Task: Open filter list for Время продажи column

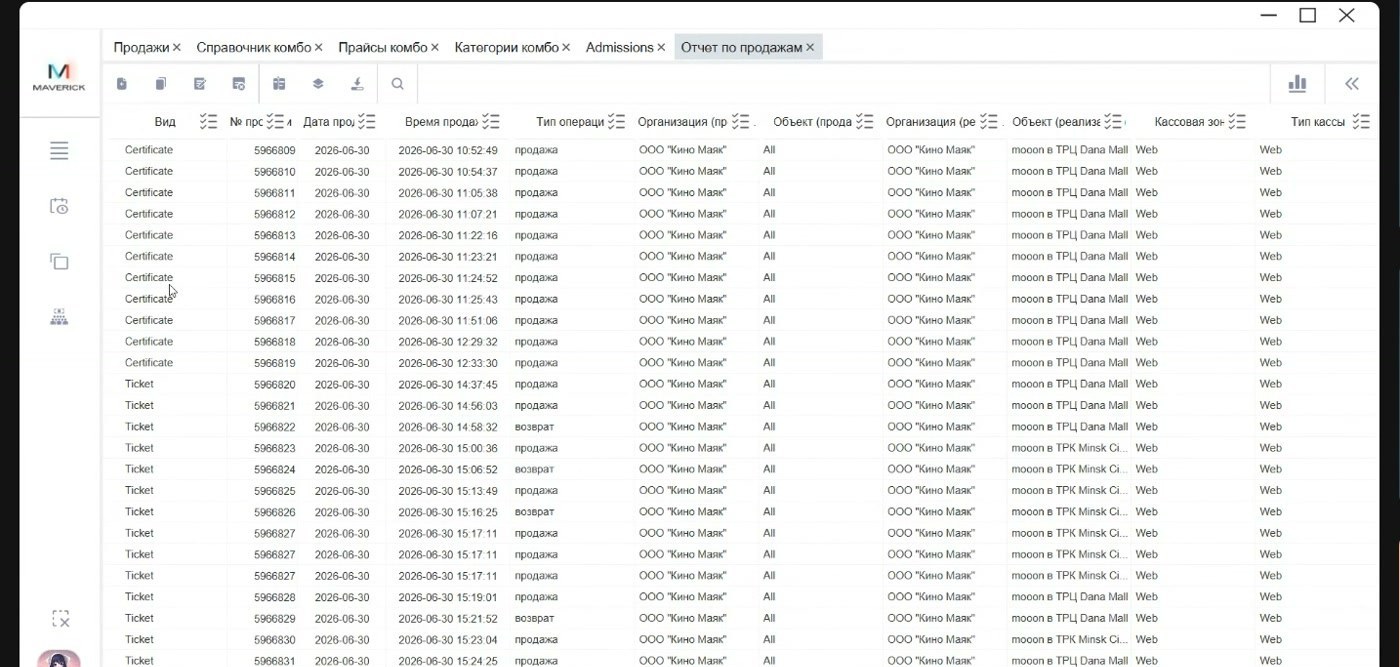Action: (490, 122)
